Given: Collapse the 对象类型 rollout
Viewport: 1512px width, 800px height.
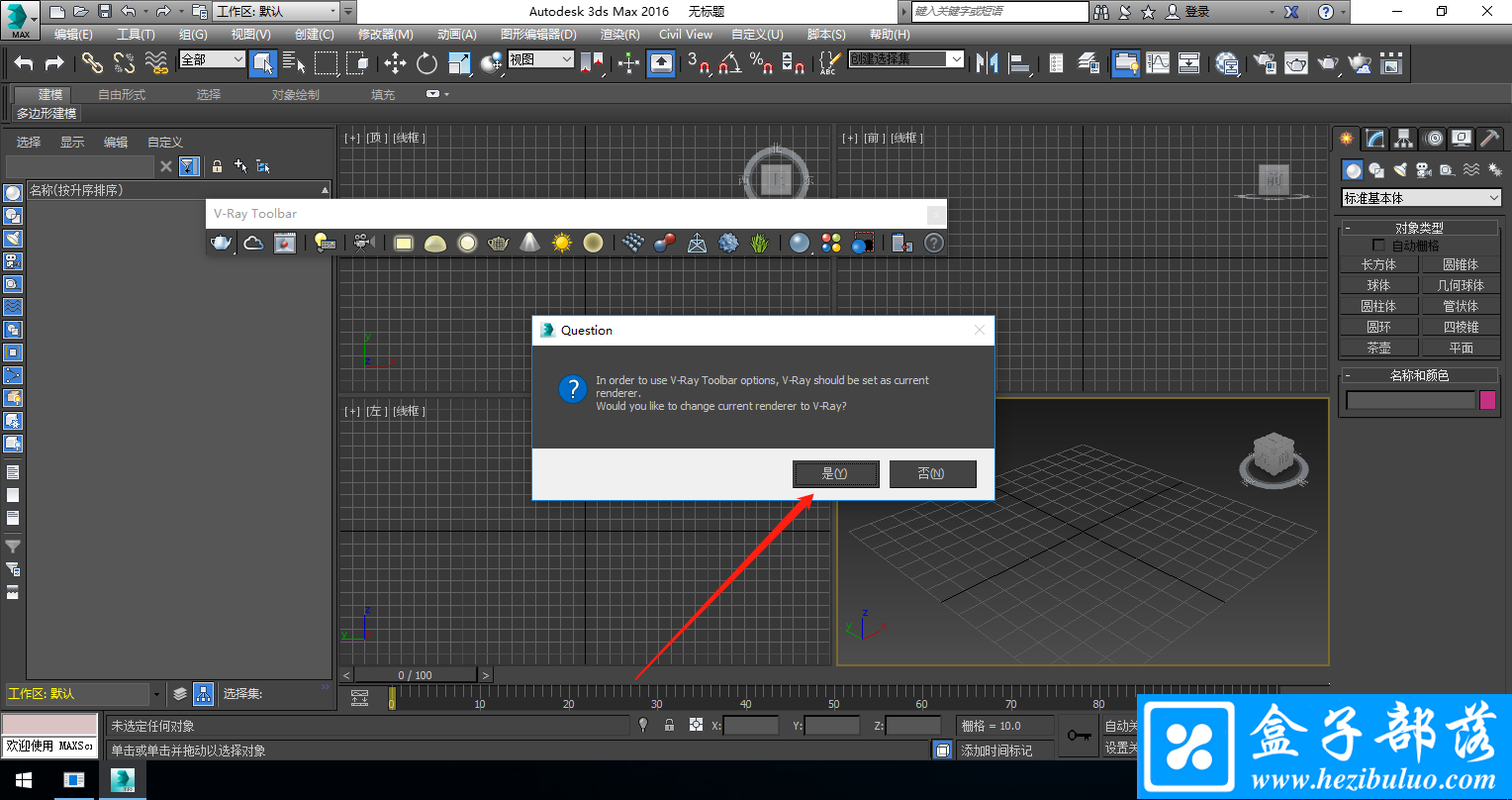Looking at the screenshot, I should coord(1420,228).
